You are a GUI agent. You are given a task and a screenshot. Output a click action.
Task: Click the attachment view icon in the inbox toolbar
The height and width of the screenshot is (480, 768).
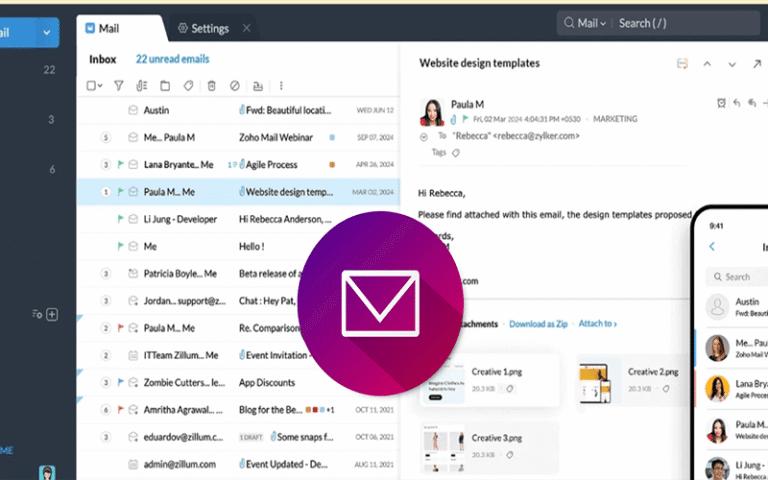coord(142,86)
